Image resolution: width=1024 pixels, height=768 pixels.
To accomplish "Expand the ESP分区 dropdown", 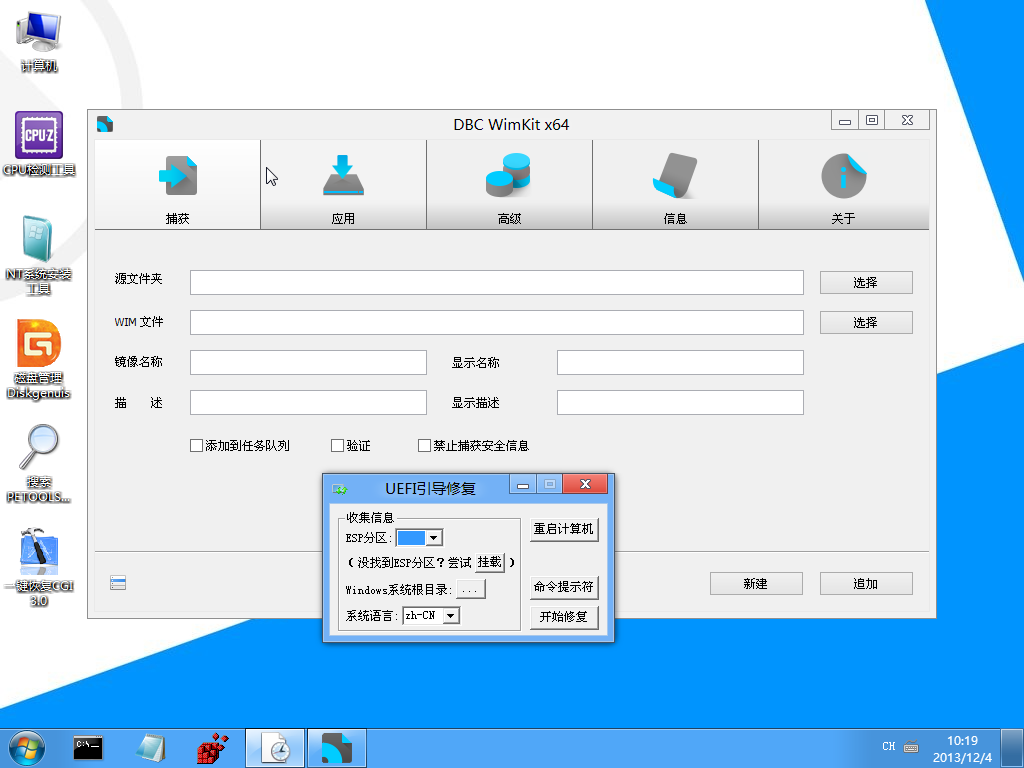I will (x=434, y=538).
